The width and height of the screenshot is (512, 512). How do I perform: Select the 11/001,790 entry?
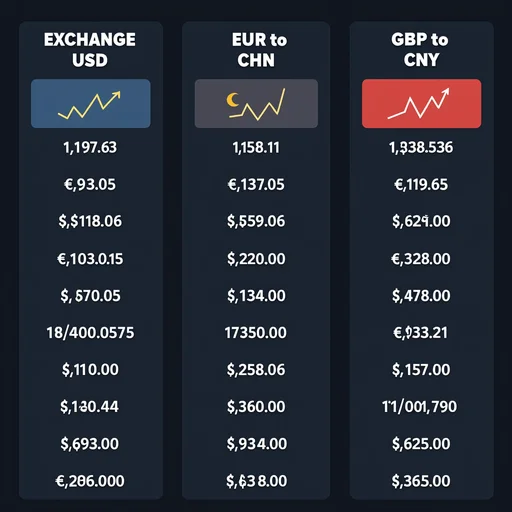pyautogui.click(x=420, y=407)
